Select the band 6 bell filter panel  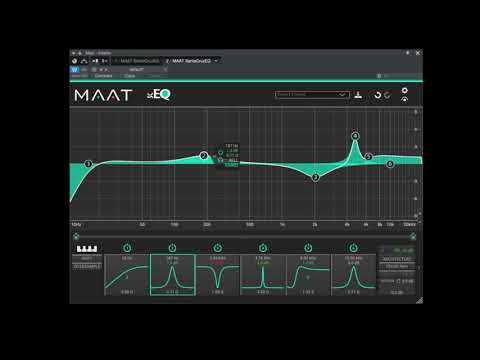(353, 275)
